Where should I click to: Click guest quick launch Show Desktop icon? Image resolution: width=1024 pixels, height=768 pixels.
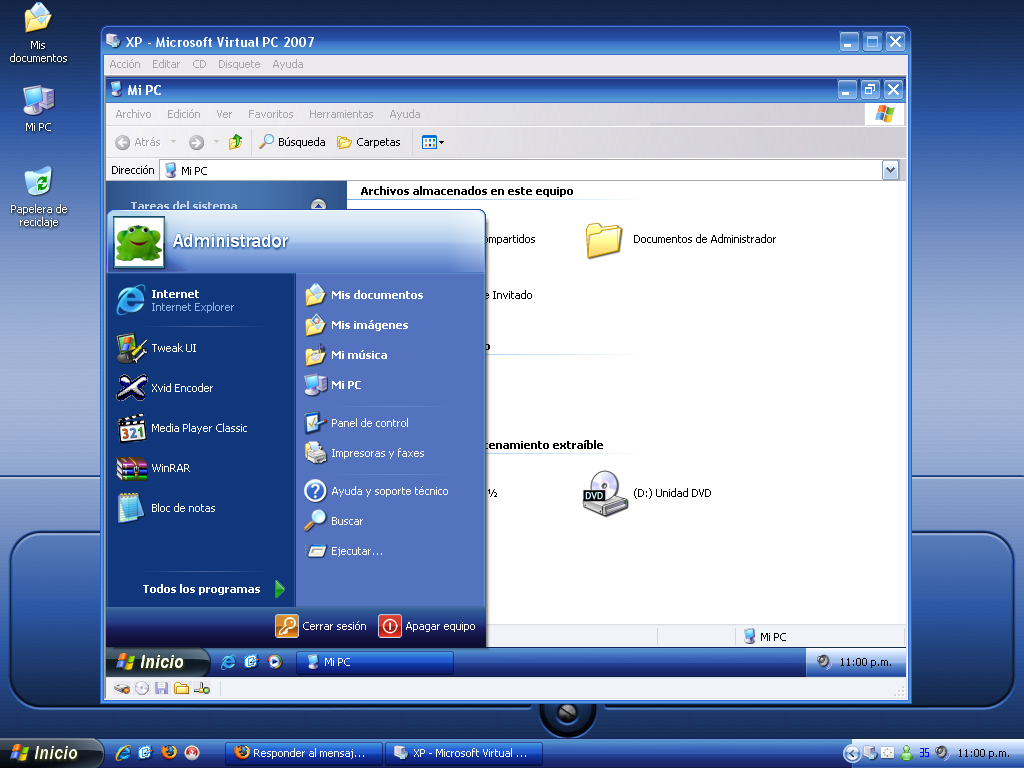(x=251, y=662)
